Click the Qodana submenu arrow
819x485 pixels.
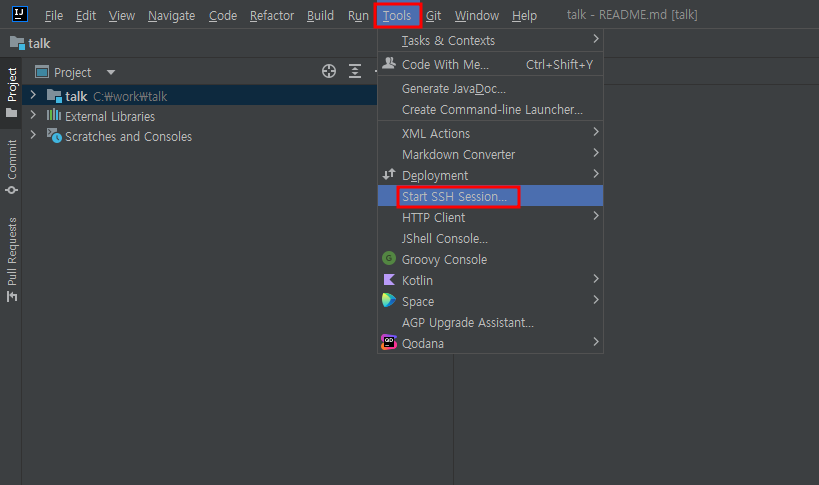coord(595,341)
